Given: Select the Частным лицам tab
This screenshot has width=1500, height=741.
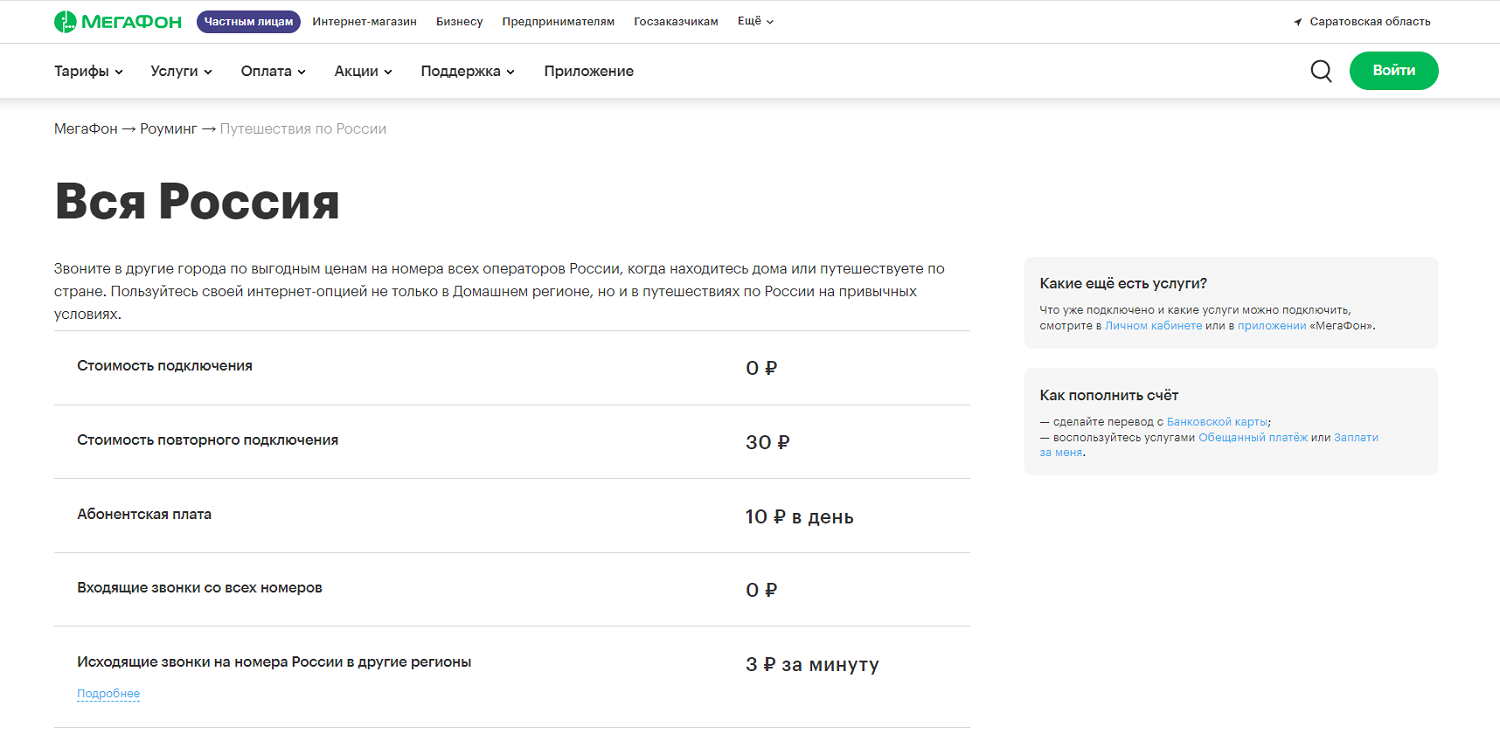Looking at the screenshot, I should click(x=249, y=21).
